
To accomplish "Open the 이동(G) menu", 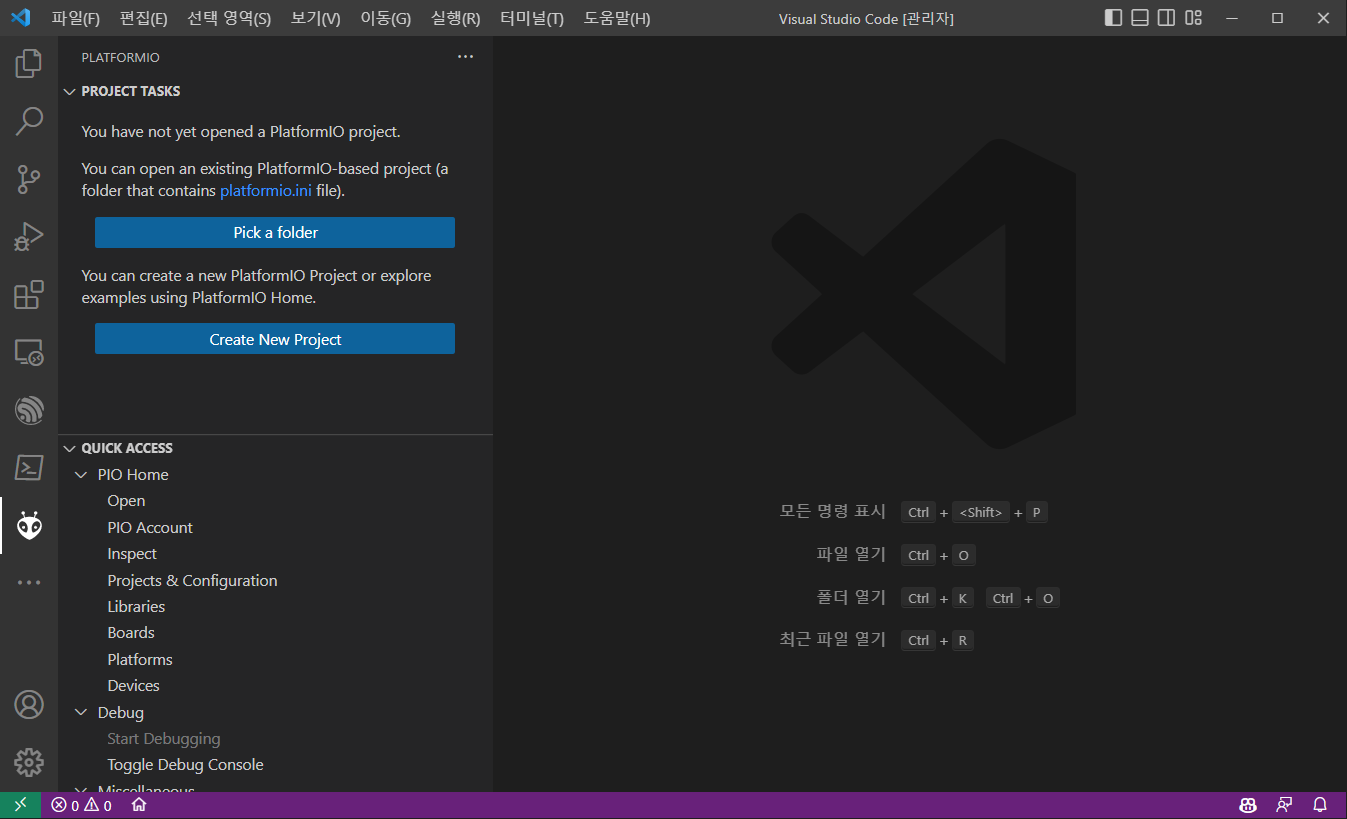I will 385,18.
